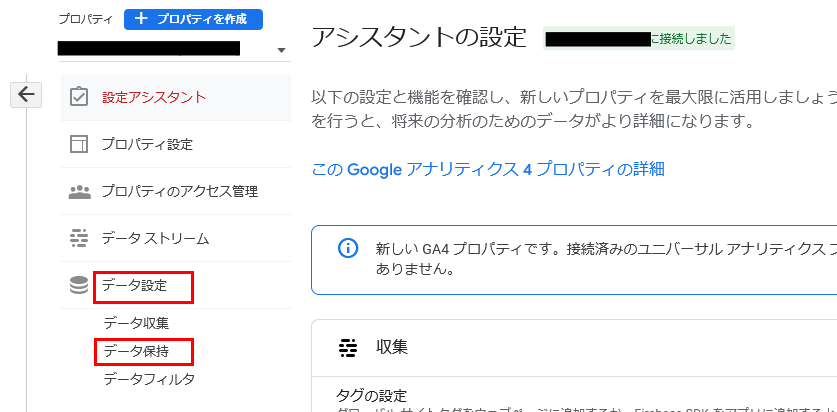Open the Google アナリティクス 4 プロパティの詳細 link
Image resolution: width=837 pixels, height=412 pixels.
click(488, 169)
